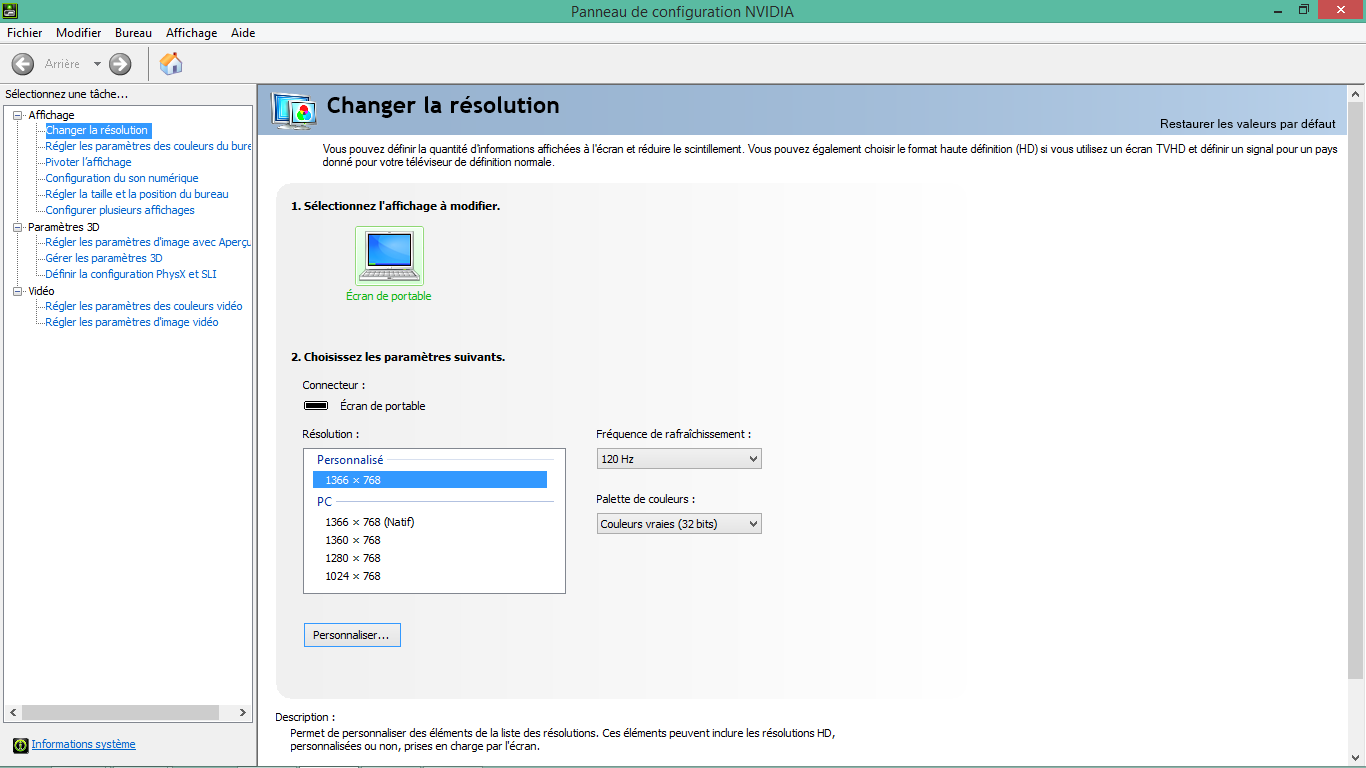The height and width of the screenshot is (768, 1366).
Task: Go to the Home page icon
Action: [x=171, y=64]
